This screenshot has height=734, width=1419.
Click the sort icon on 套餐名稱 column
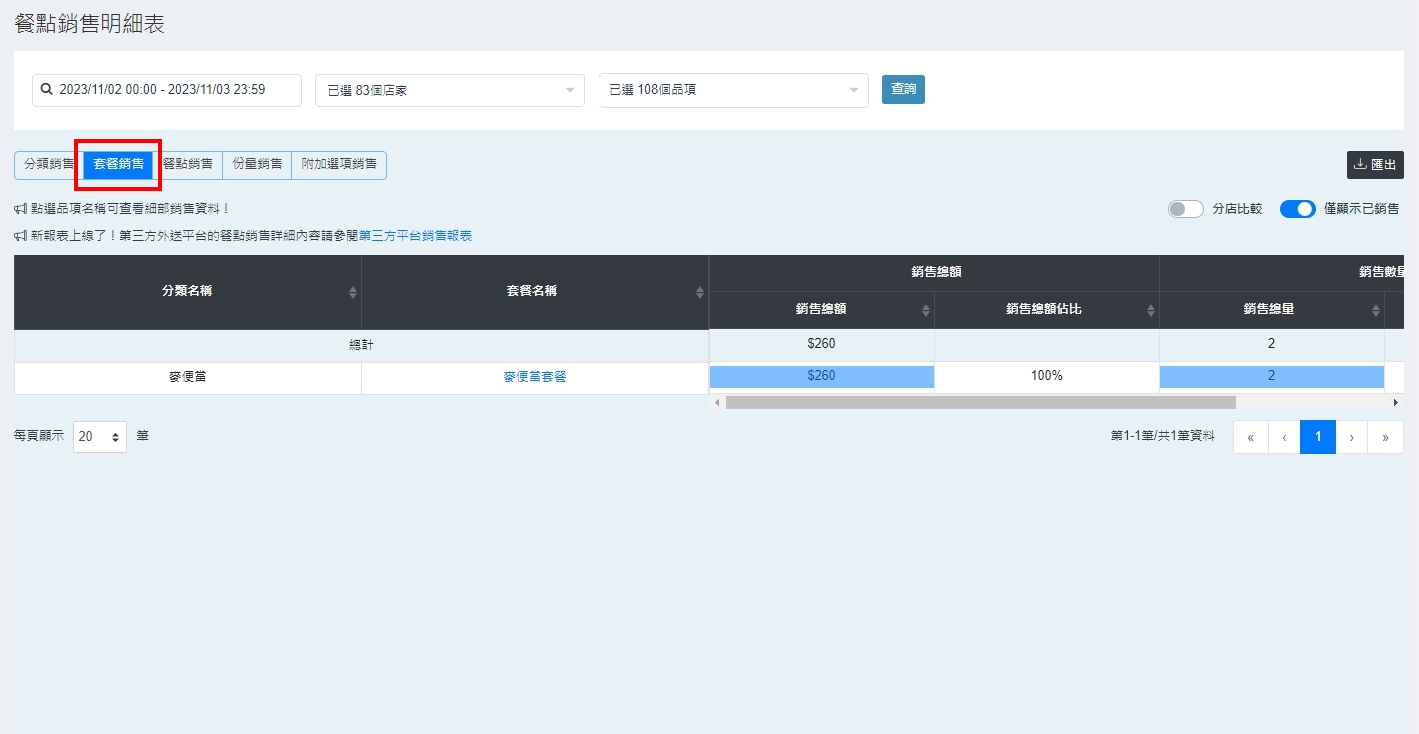[699, 292]
